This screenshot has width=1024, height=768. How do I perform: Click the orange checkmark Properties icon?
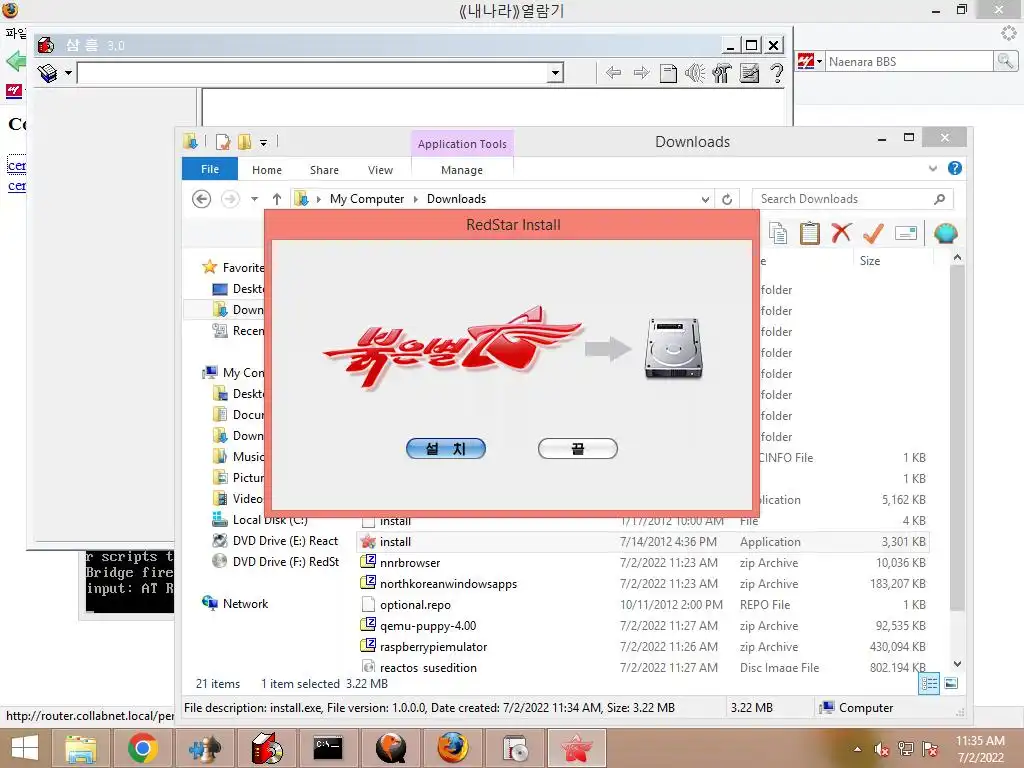click(873, 233)
